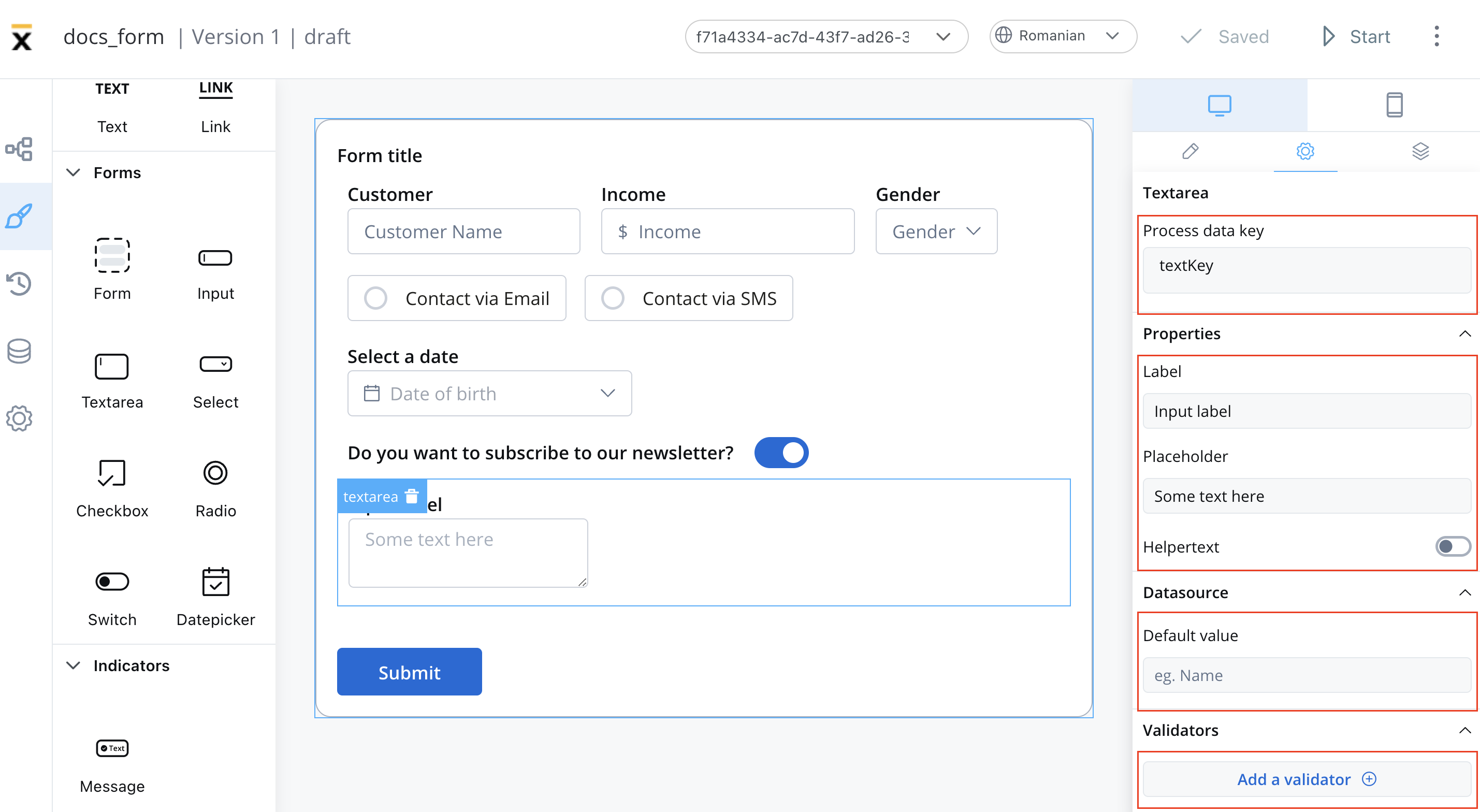Pick the Select component icon
The width and height of the screenshot is (1480, 812).
coord(215,365)
